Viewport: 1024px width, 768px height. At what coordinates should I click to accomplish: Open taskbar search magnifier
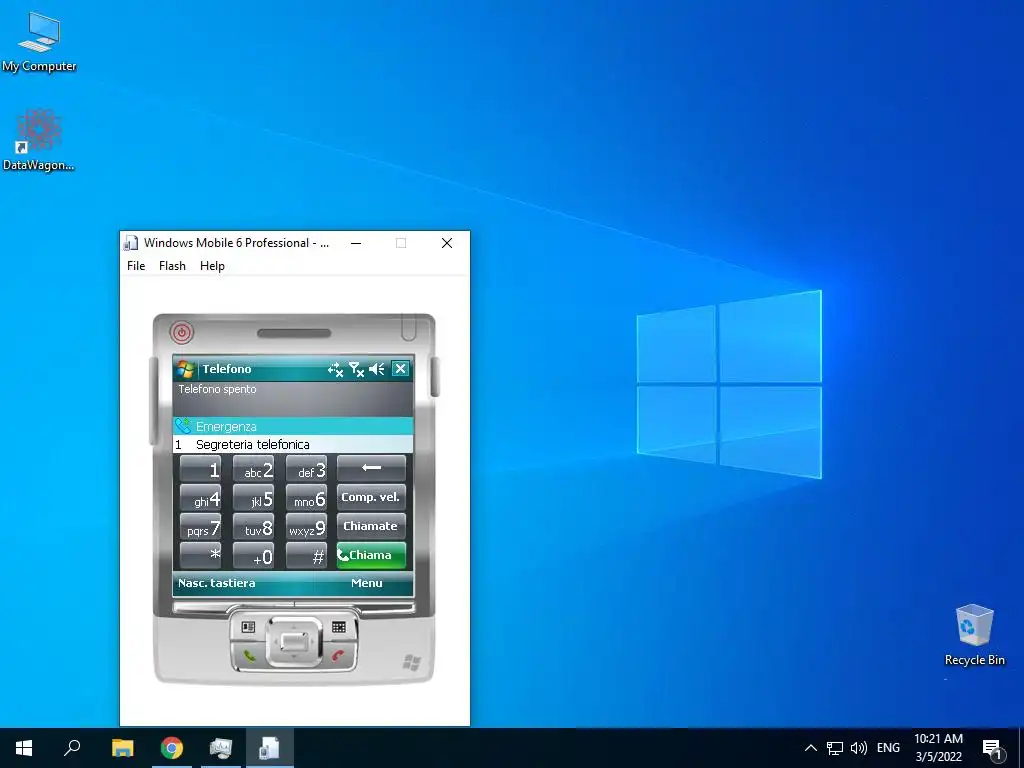coord(72,748)
